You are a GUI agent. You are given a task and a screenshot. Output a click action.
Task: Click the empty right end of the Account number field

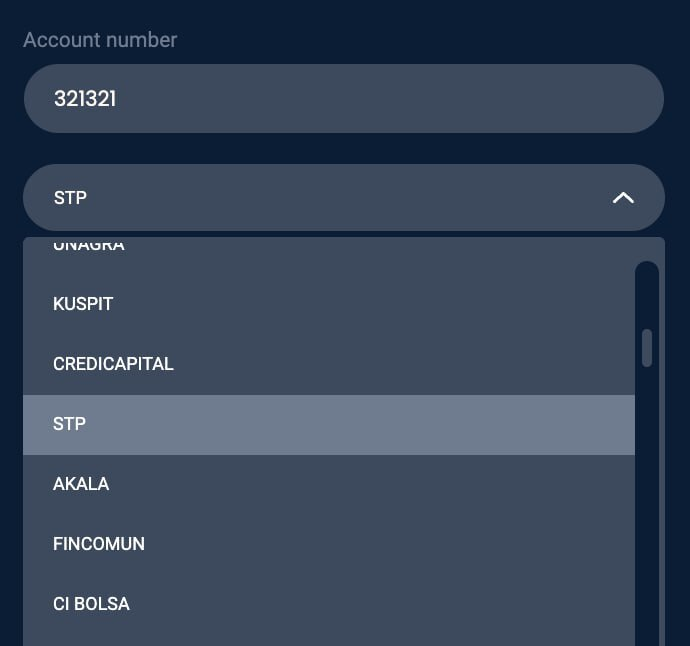600,99
